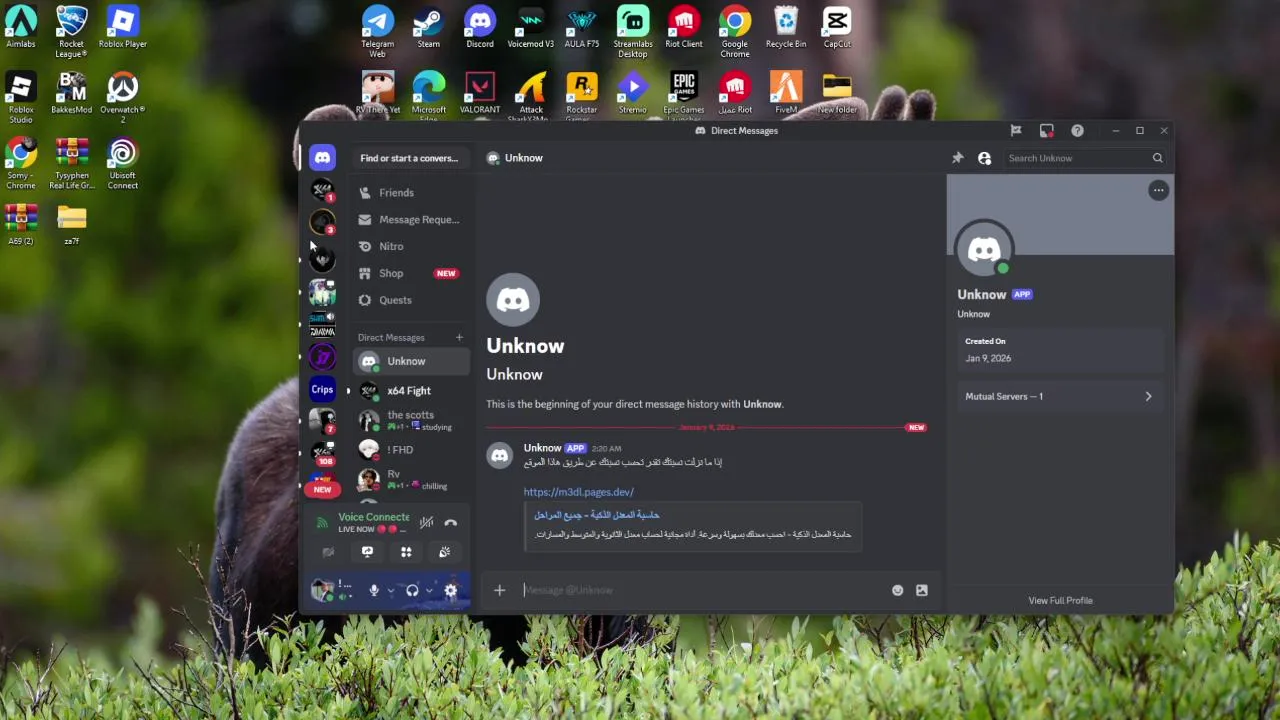Open Telegram Web desktop shortcut
1280x720 pixels.
pyautogui.click(x=378, y=28)
